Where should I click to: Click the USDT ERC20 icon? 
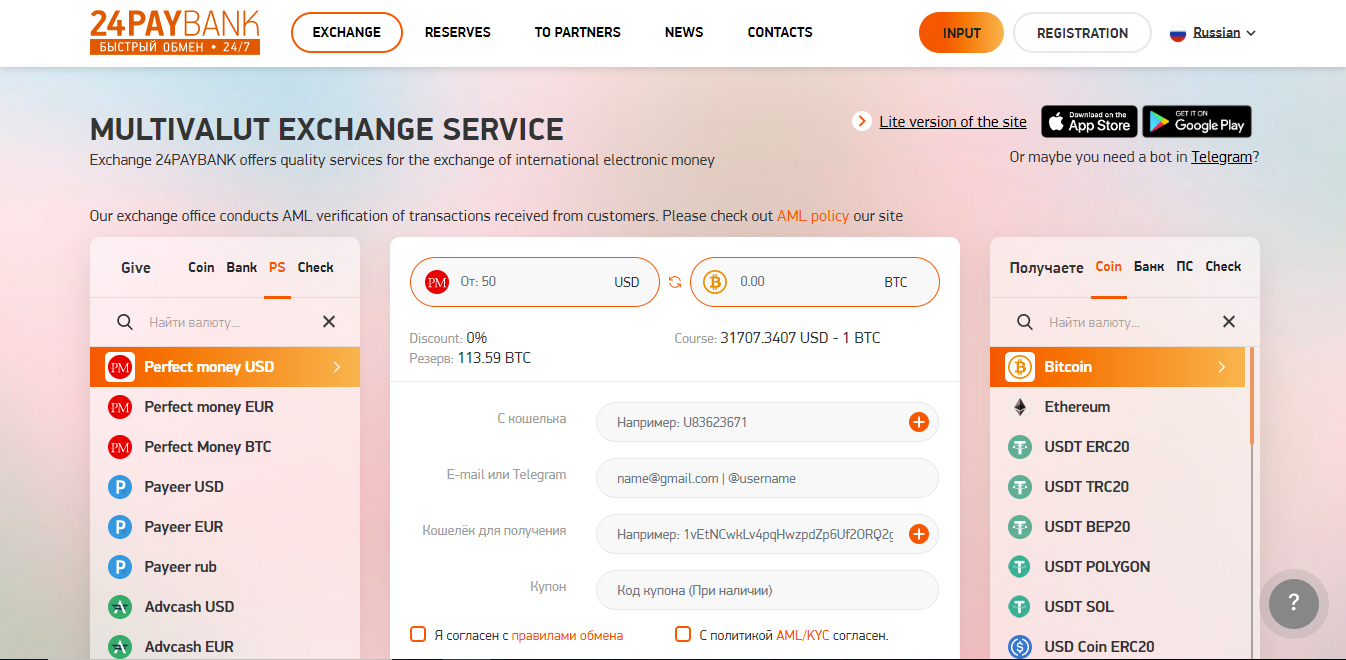coord(1020,447)
